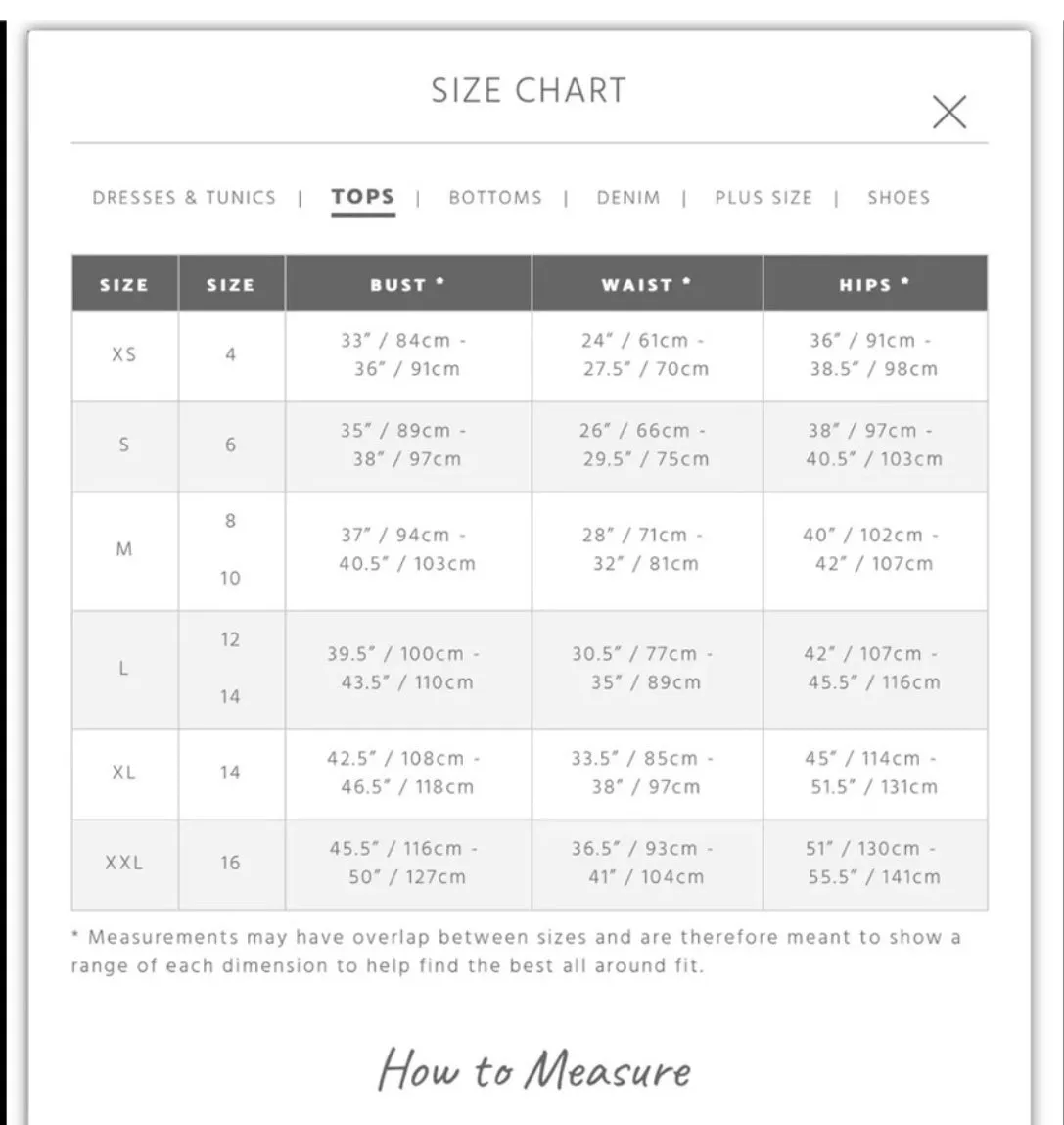
Task: Close the size chart with X icon
Action: tap(949, 112)
